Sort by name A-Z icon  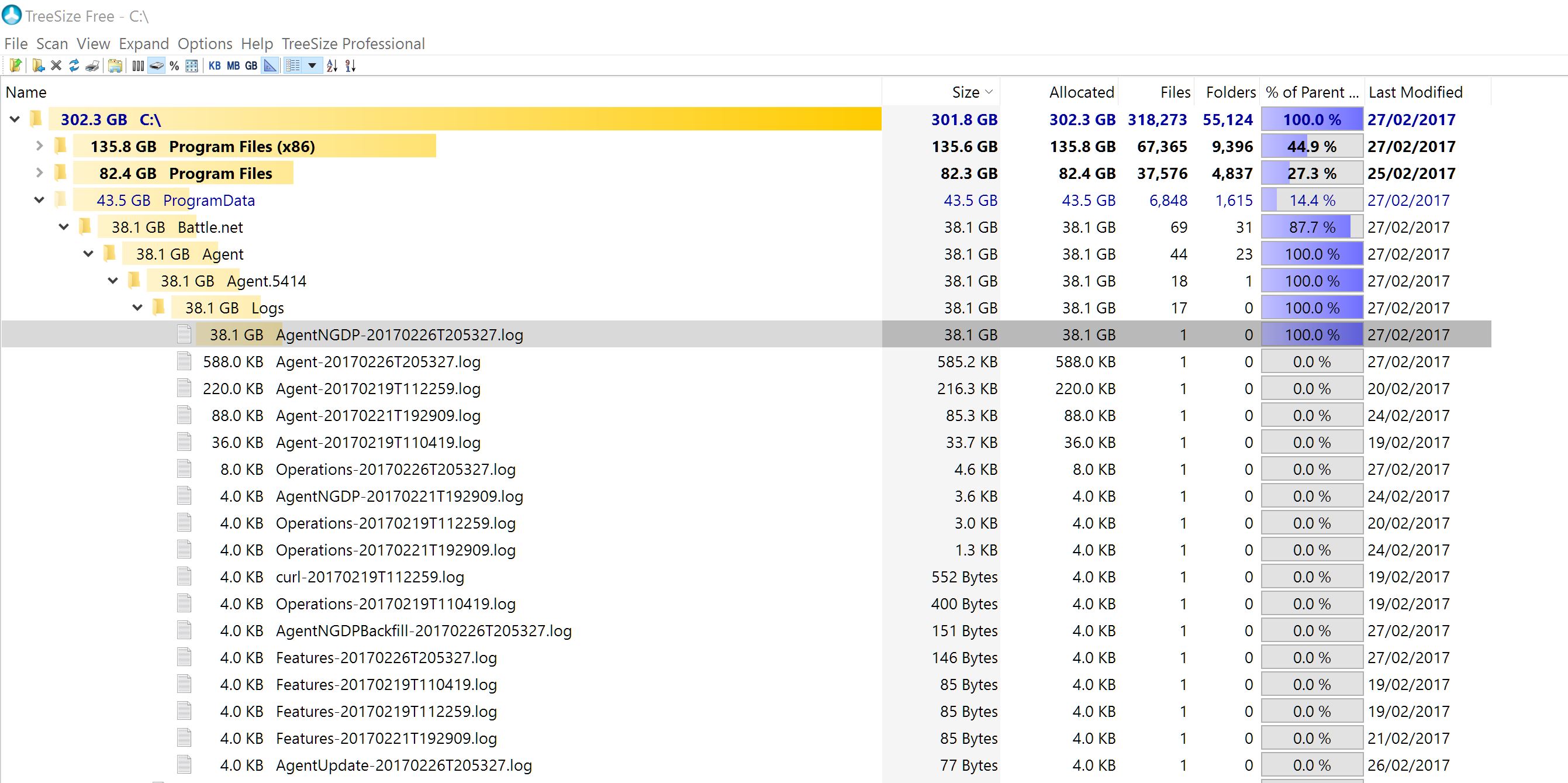click(331, 65)
